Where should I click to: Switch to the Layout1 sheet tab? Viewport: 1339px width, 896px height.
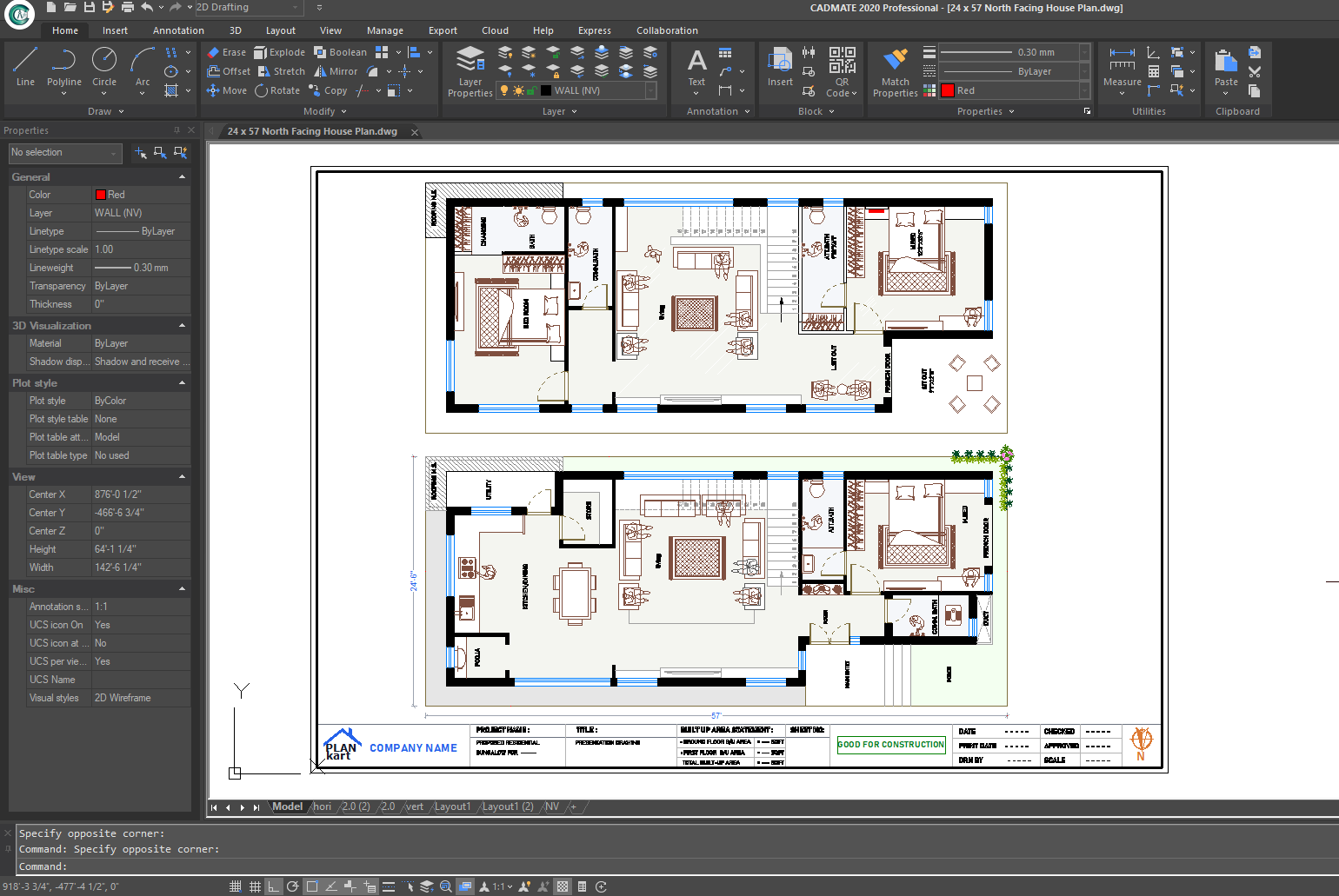pyautogui.click(x=452, y=806)
